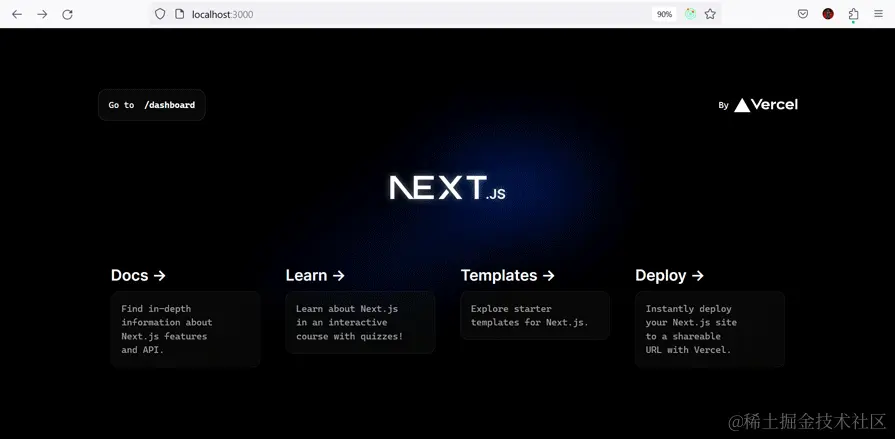Save to Pocket icon in toolbar
This screenshot has height=439, width=895.
803,14
